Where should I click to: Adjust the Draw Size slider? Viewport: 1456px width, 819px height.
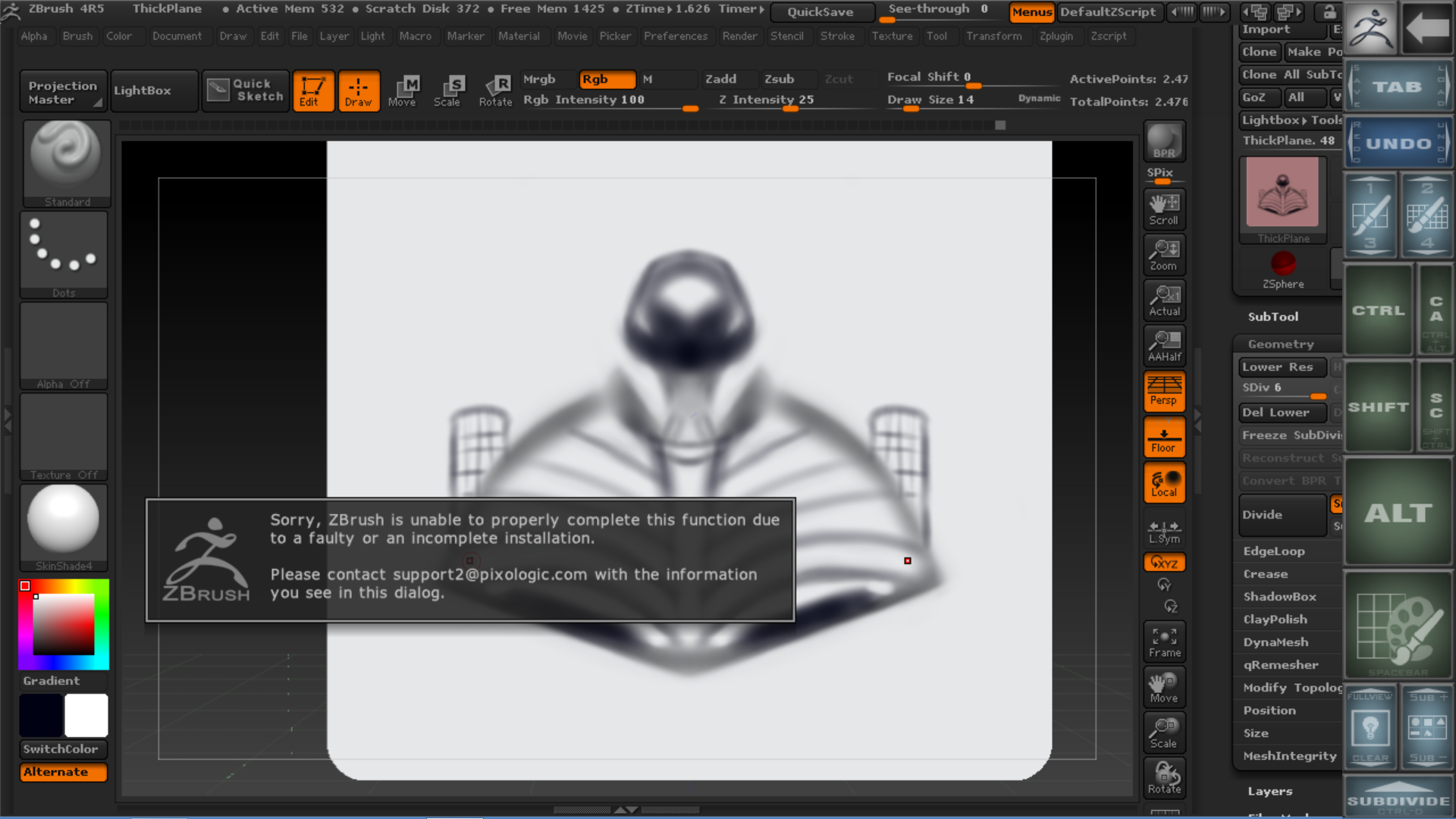point(973,100)
